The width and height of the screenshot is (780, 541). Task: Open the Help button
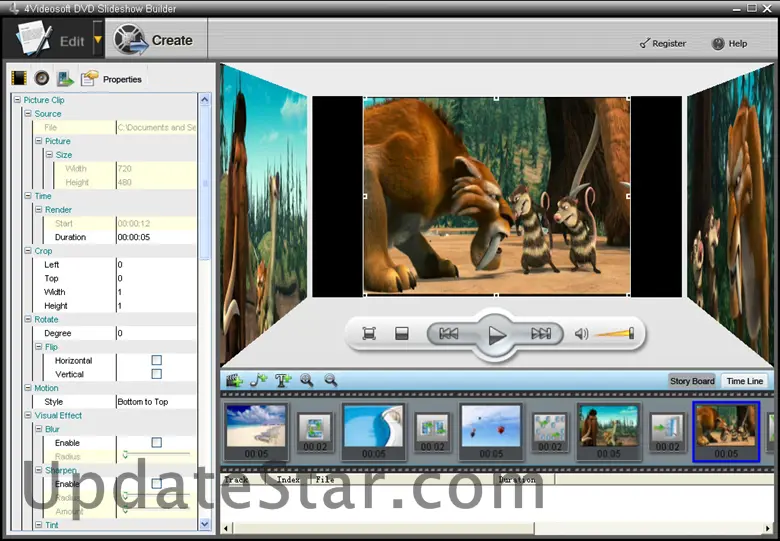[729, 44]
